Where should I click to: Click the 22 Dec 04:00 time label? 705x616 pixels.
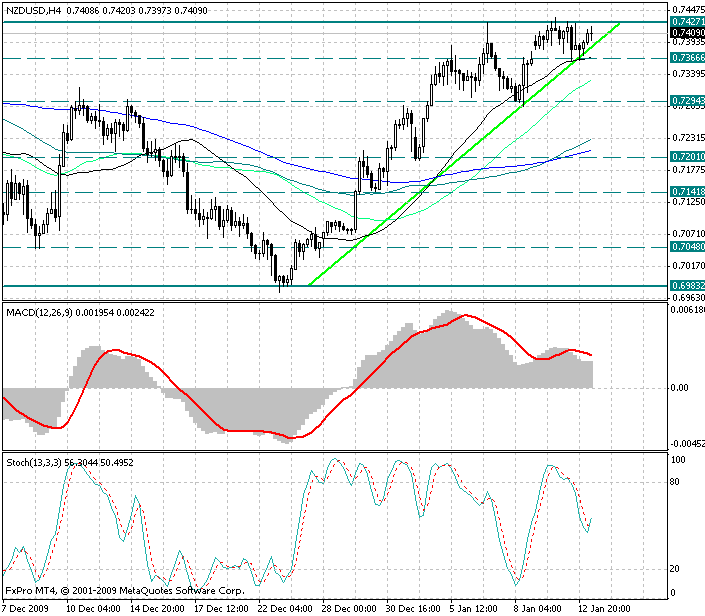pos(286,609)
